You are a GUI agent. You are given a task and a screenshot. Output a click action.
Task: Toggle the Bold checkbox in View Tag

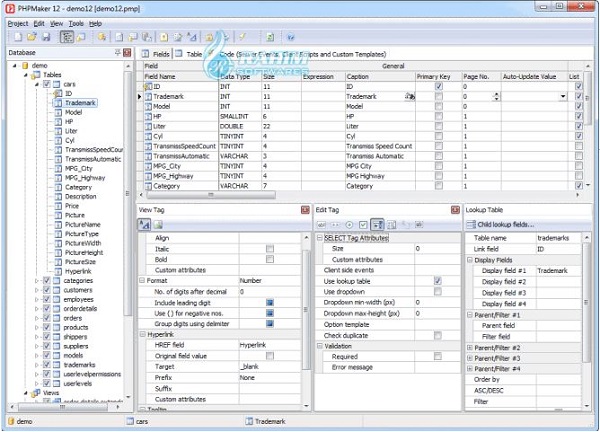(x=269, y=259)
